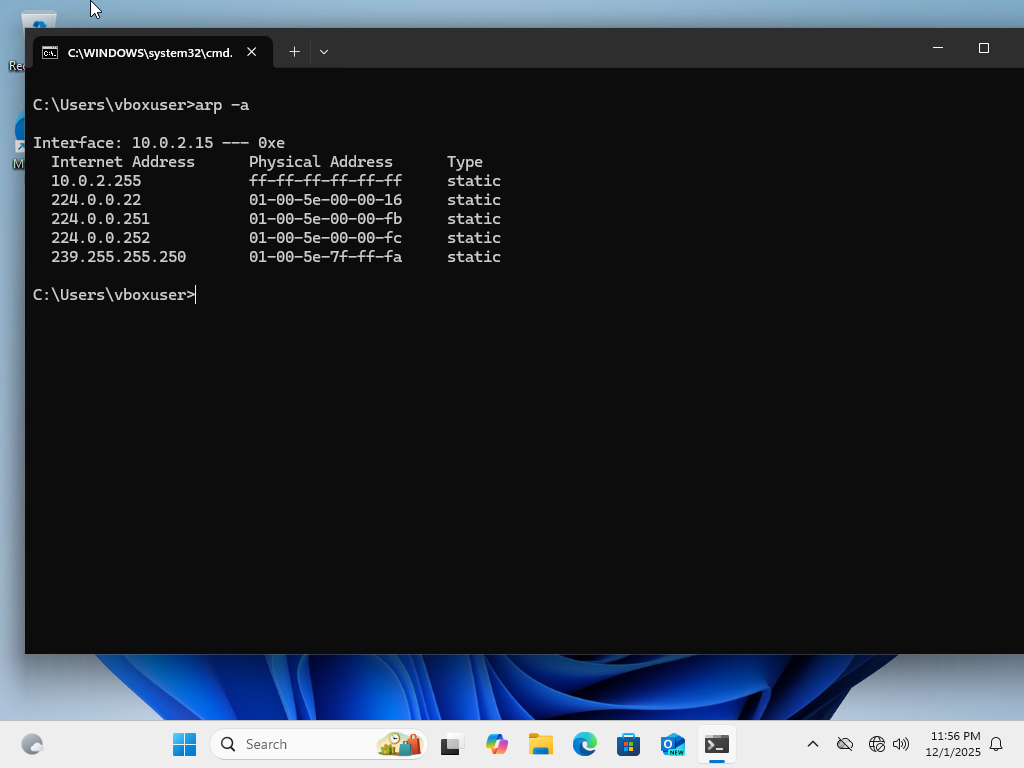Open the new Outlook app
This screenshot has width=1024, height=768.
click(672, 744)
